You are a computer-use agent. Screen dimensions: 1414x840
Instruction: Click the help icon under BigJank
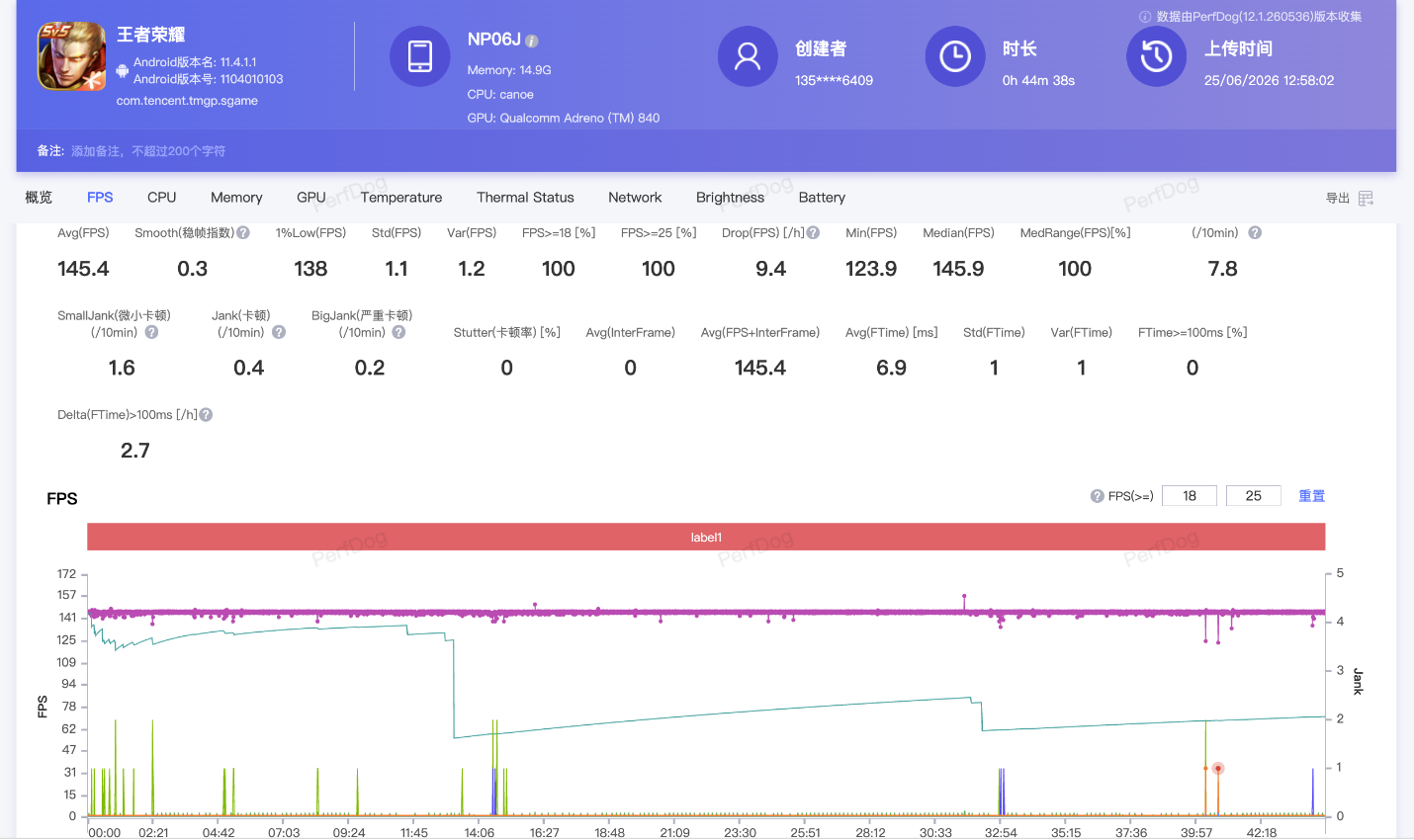point(398,332)
